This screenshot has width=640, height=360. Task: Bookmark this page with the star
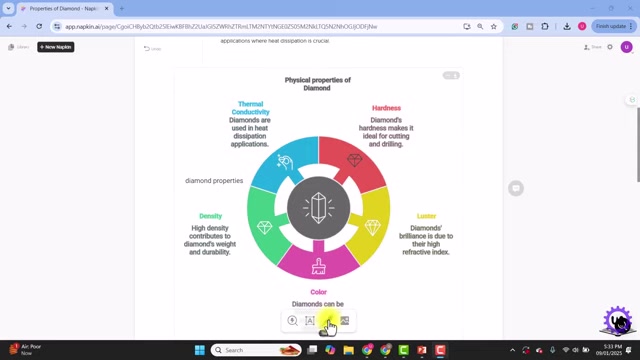coord(493,27)
